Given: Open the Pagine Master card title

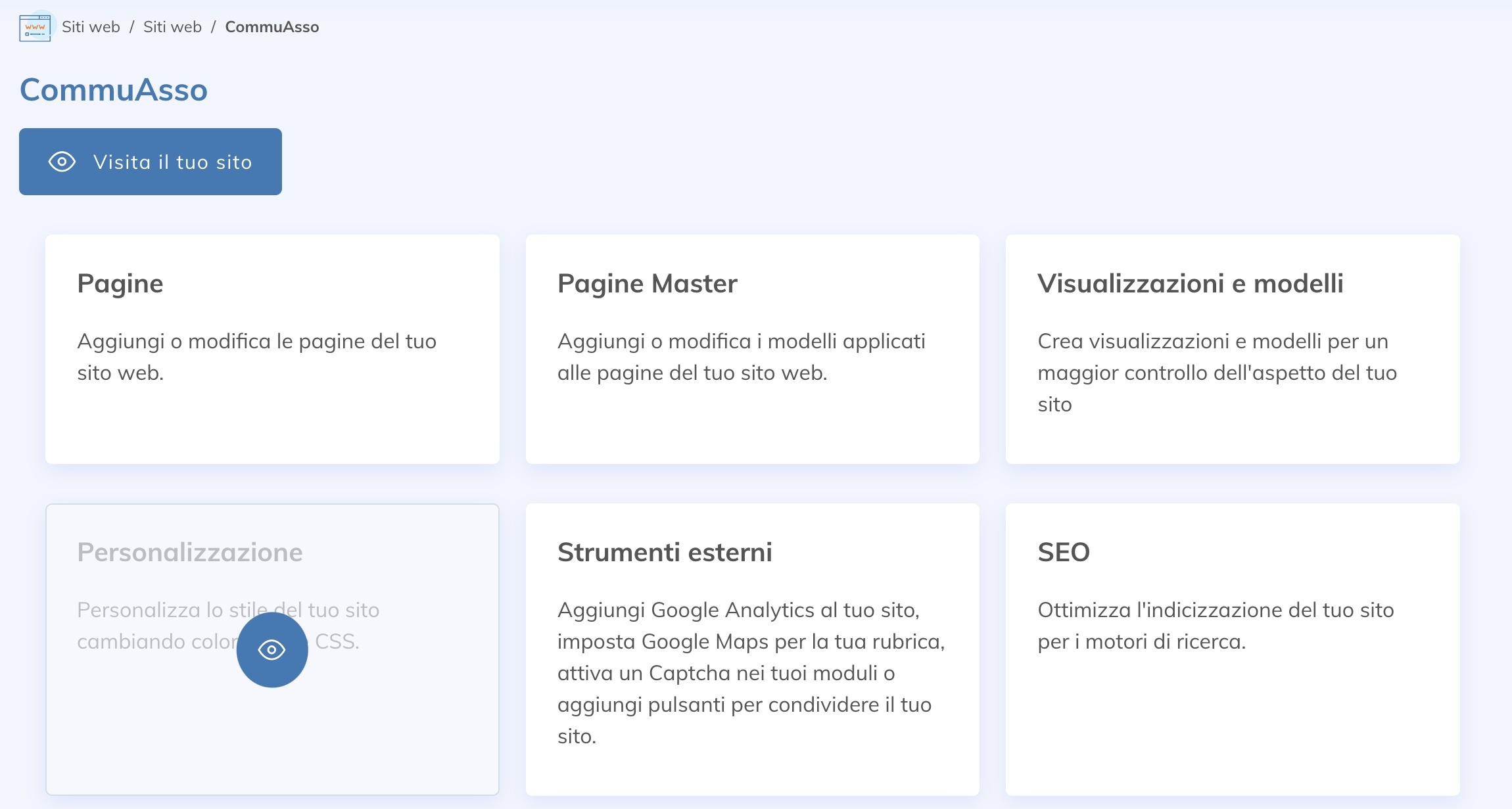Looking at the screenshot, I should 647,284.
